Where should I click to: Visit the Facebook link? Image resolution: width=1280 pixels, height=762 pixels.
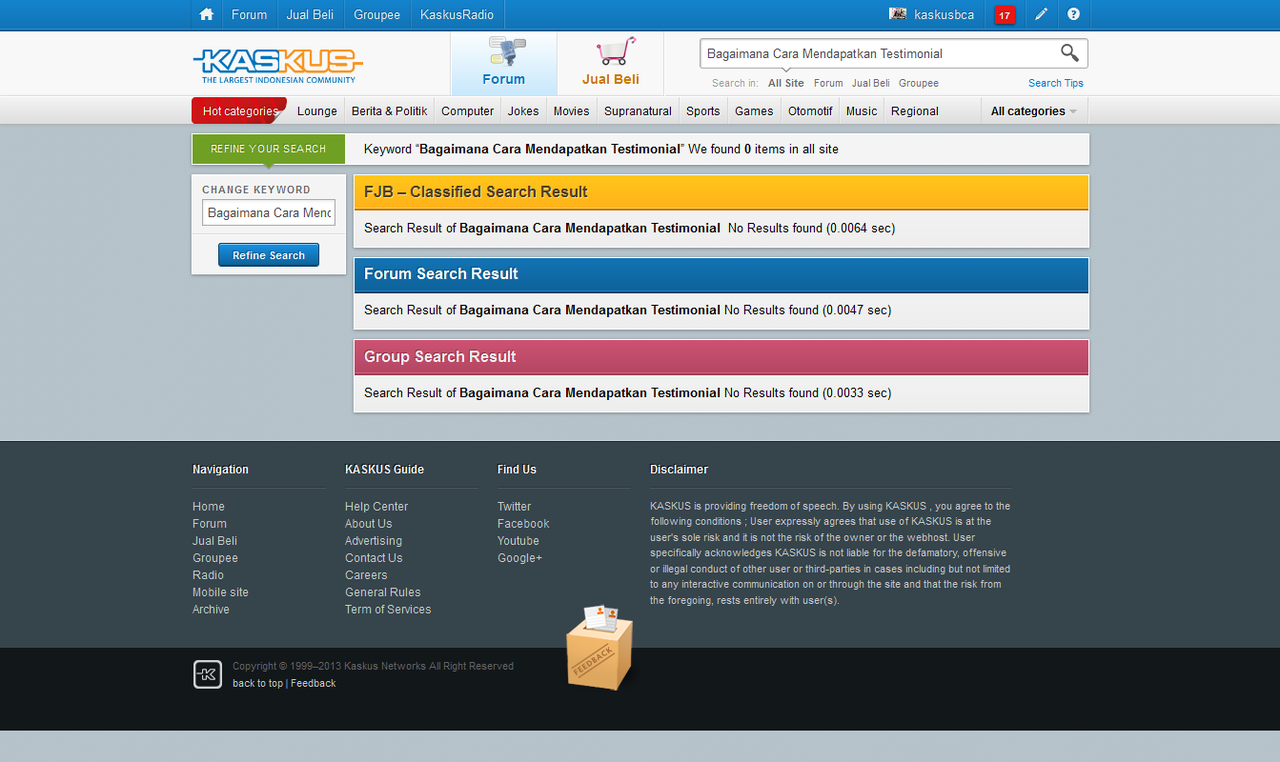(524, 524)
